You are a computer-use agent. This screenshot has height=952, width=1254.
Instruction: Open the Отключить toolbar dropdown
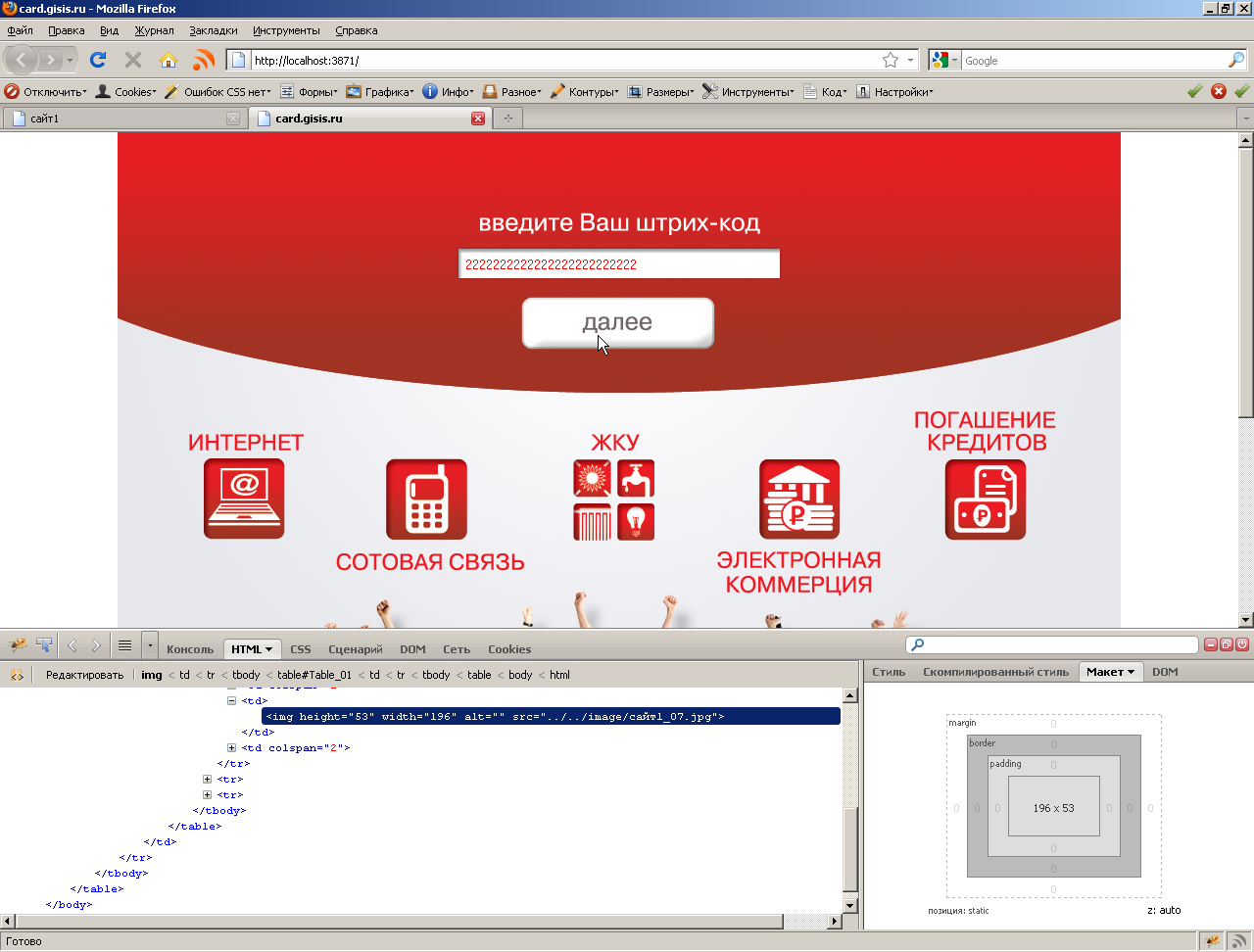pyautogui.click(x=46, y=91)
